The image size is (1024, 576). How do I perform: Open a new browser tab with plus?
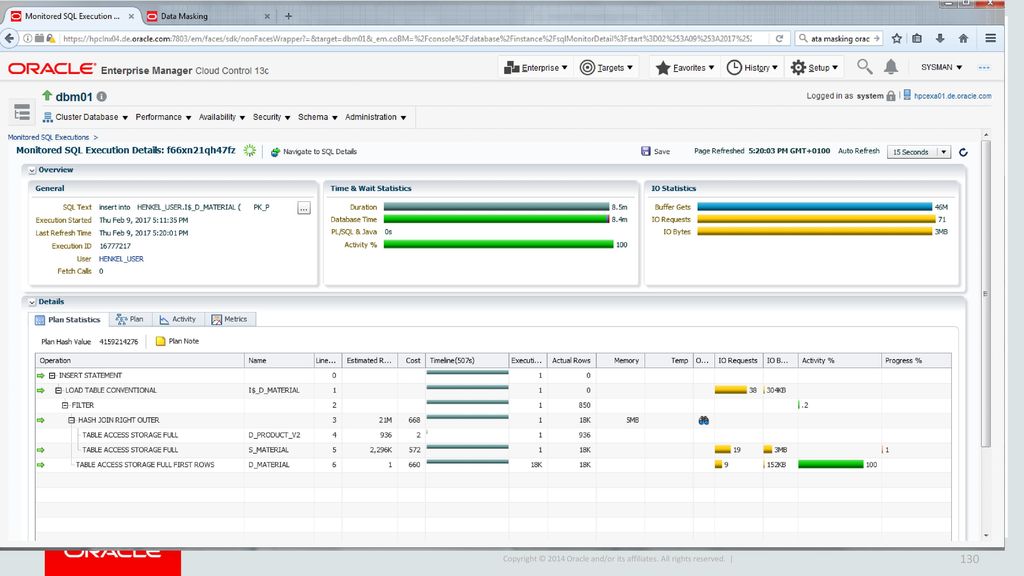click(x=288, y=16)
